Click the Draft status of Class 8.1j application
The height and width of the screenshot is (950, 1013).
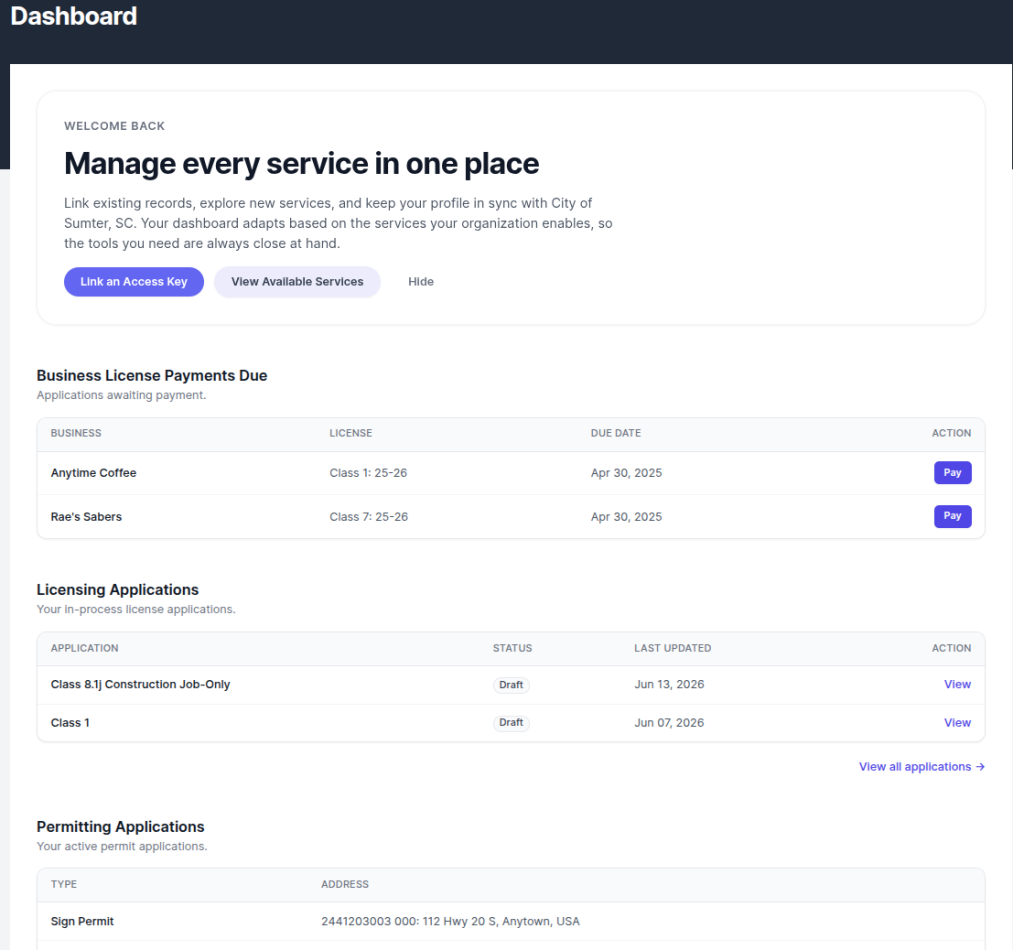coord(511,685)
